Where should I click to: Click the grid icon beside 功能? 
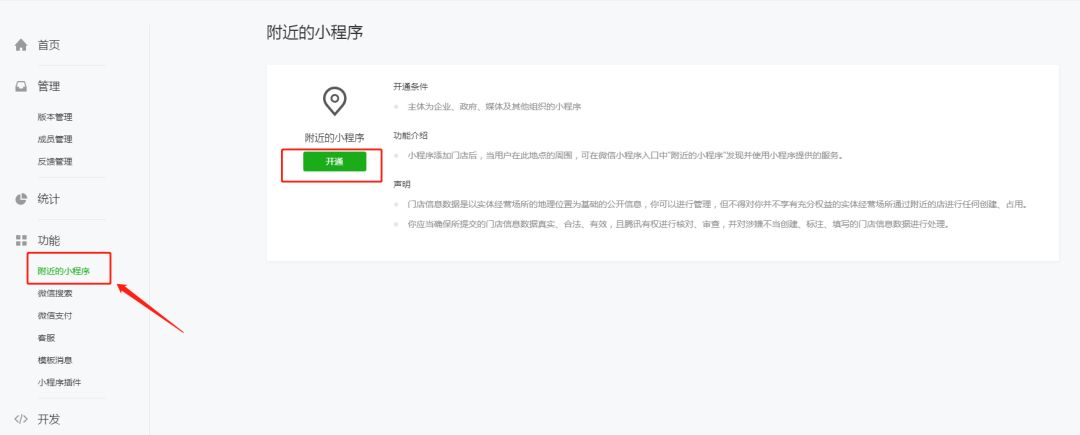pyautogui.click(x=21, y=240)
